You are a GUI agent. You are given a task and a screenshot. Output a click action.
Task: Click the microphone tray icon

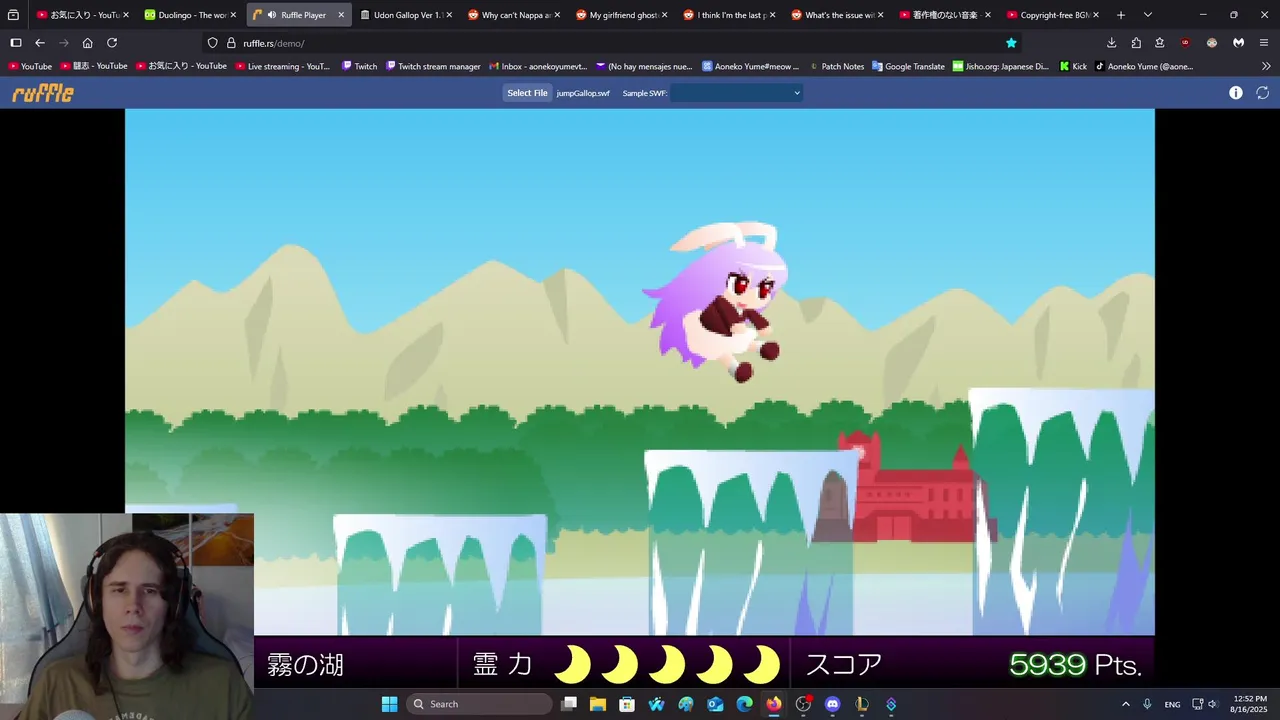coord(1147,704)
